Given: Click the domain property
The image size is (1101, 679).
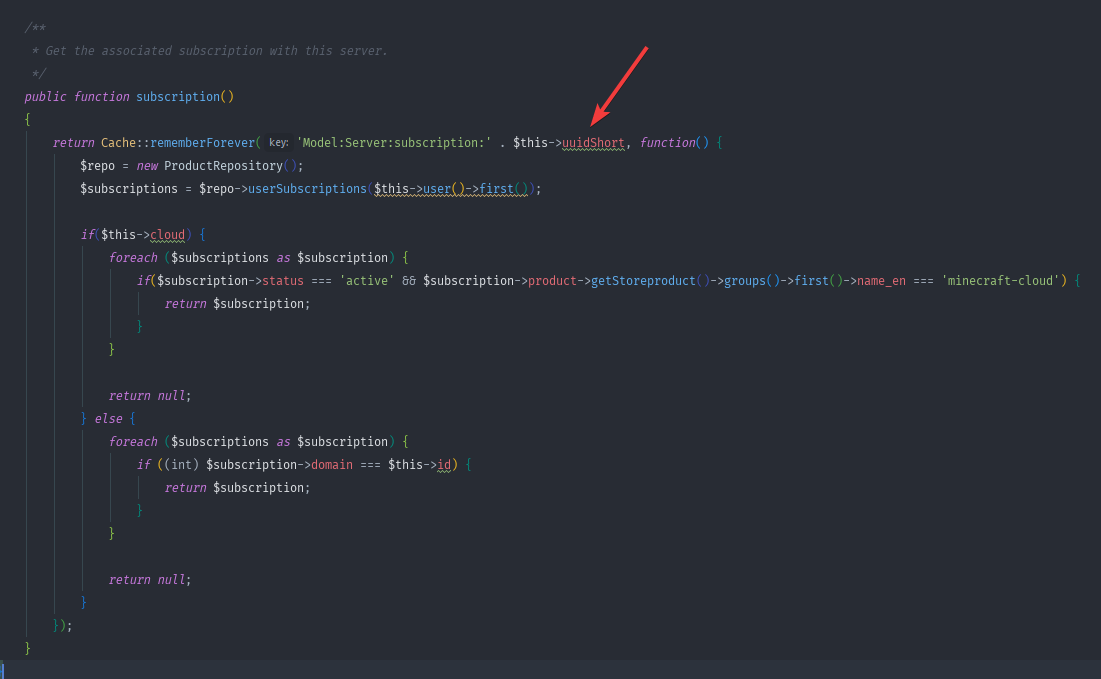Looking at the screenshot, I should tap(332, 465).
